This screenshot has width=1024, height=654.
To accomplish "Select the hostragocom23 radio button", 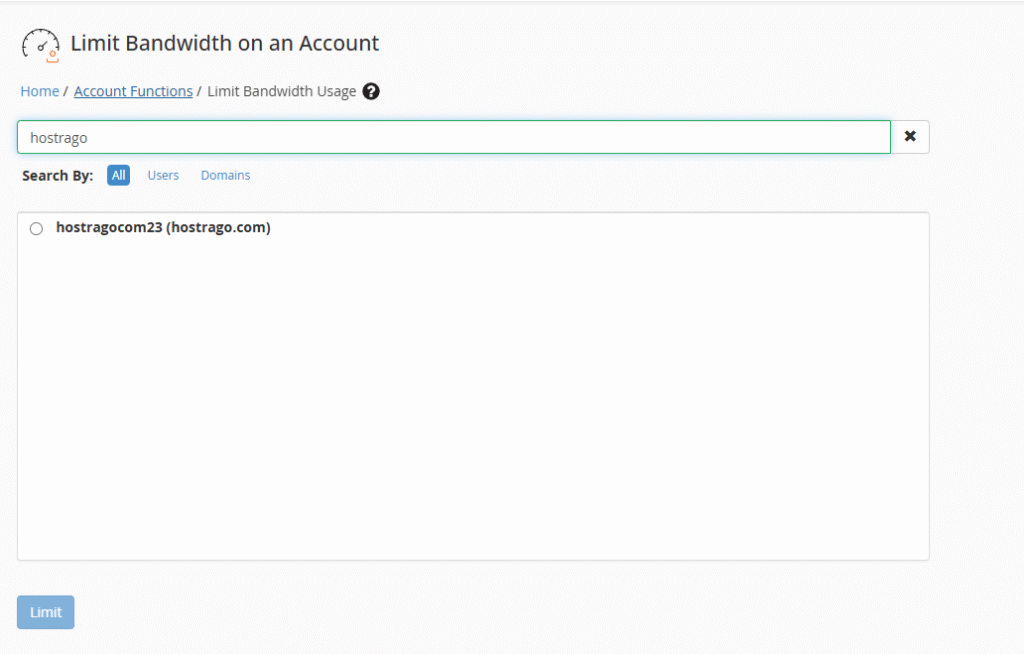I will pyautogui.click(x=37, y=228).
